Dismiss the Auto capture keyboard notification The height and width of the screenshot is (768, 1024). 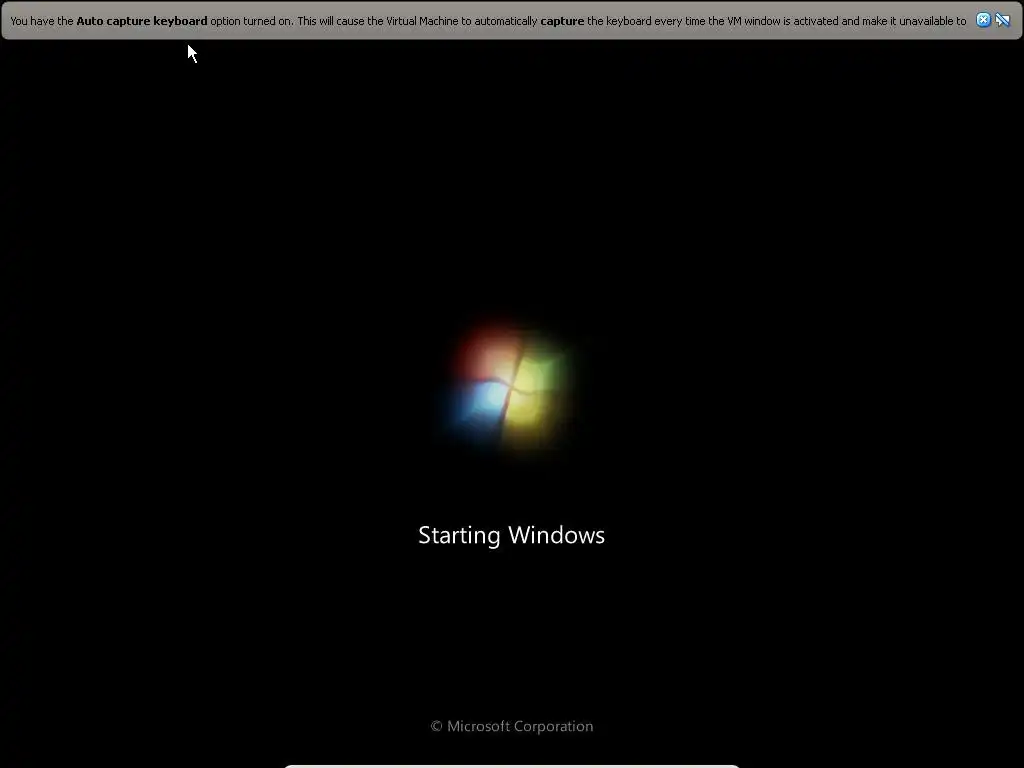[x=983, y=20]
